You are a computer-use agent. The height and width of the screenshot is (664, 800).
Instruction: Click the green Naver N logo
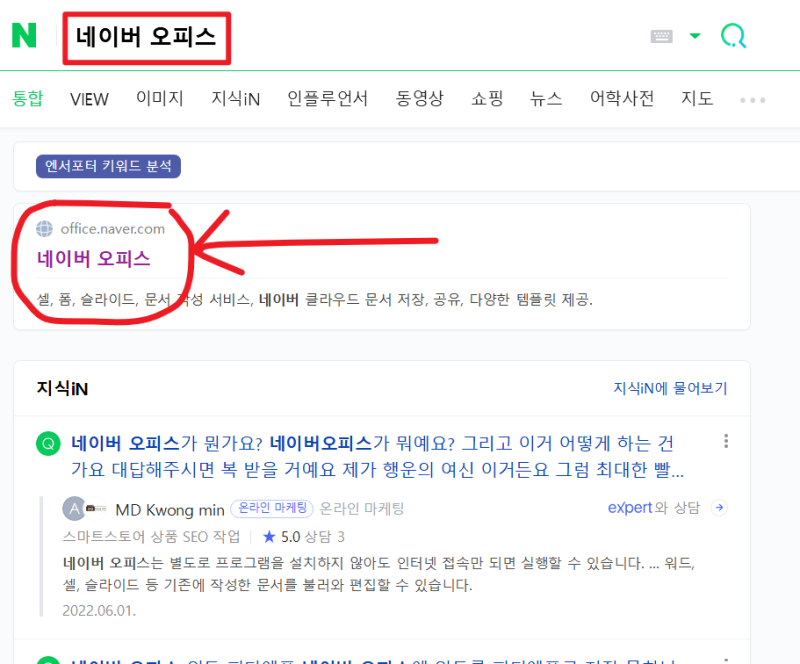[x=24, y=35]
